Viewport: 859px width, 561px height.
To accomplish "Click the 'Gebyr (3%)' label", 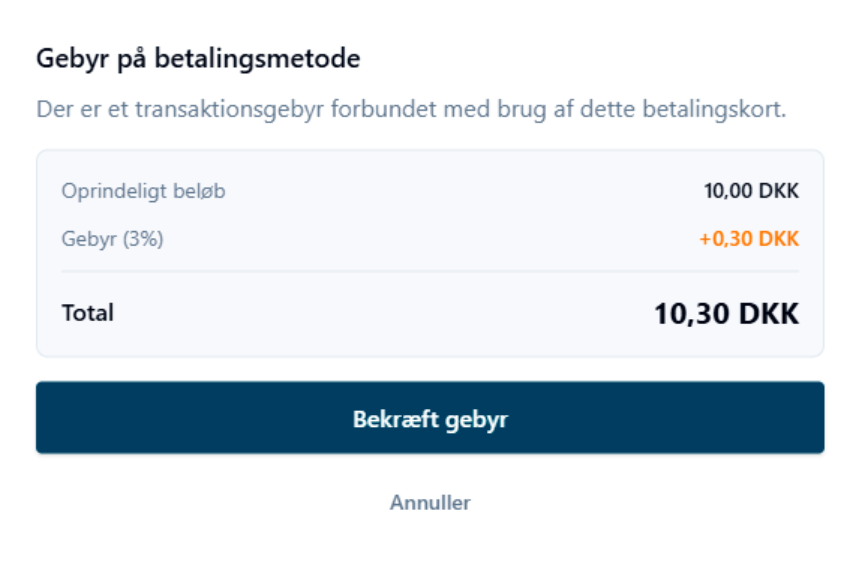I will pos(112,239).
